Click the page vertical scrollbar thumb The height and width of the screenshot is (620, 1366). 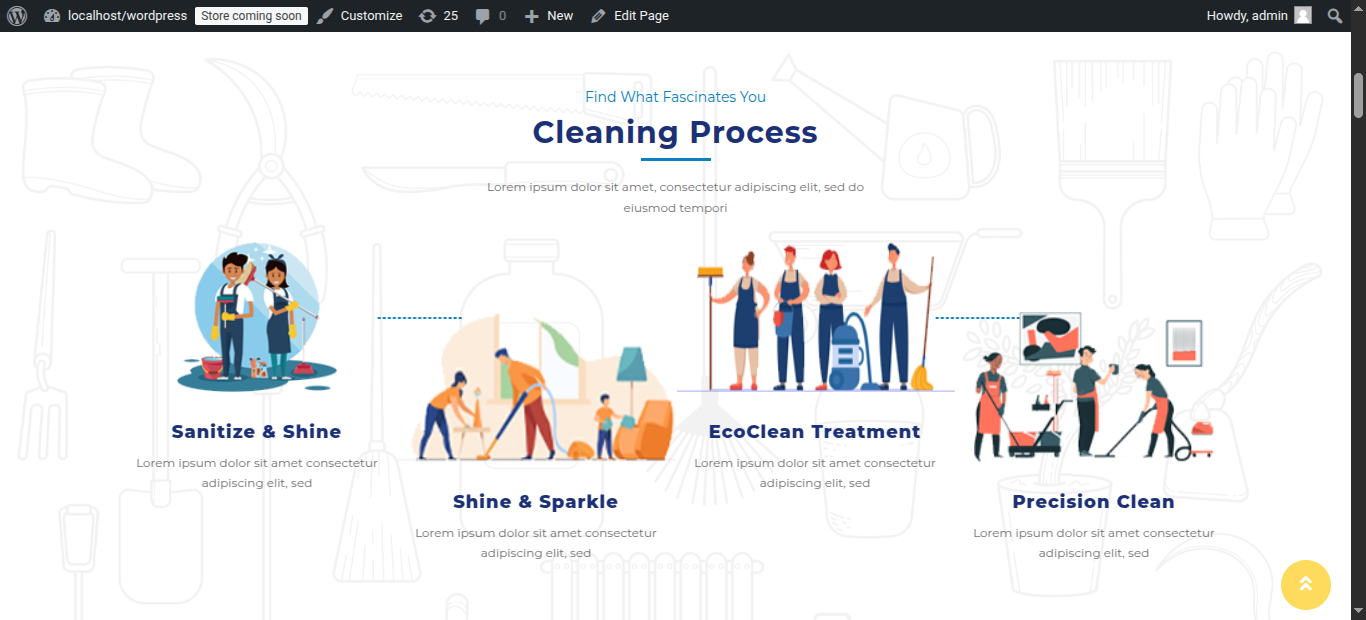[x=1358, y=95]
